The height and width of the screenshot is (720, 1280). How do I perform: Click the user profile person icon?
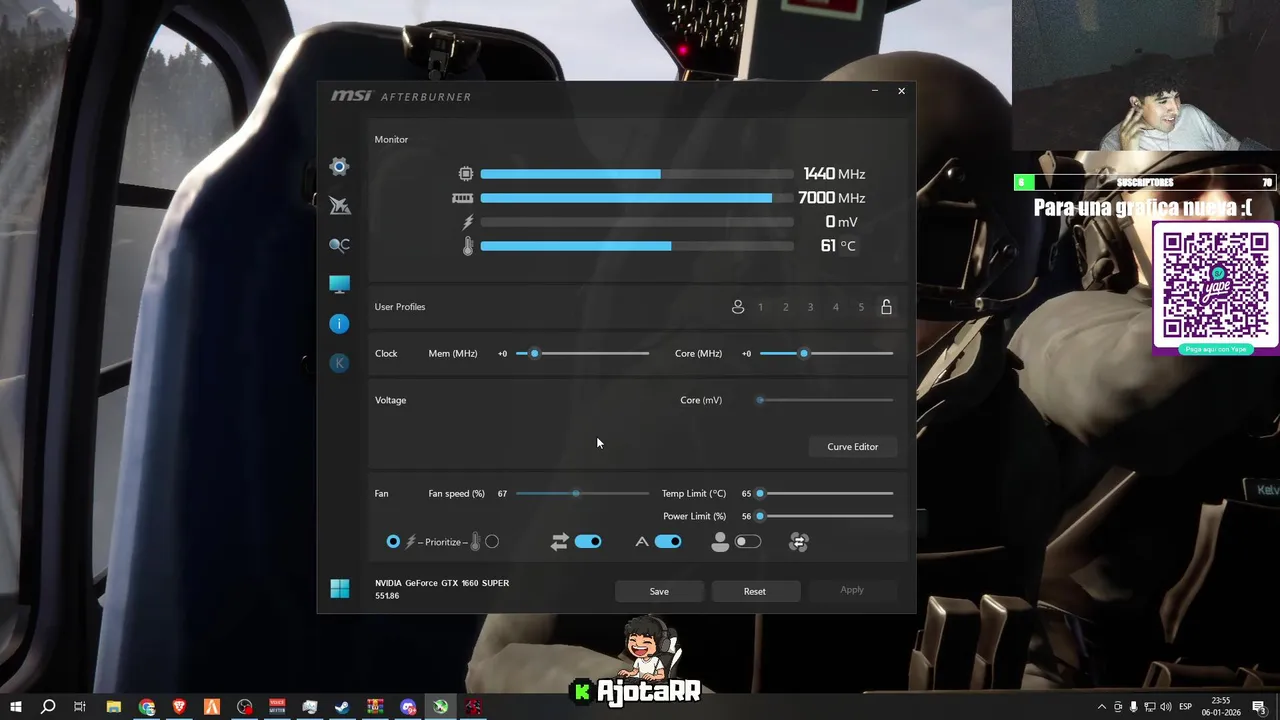coord(738,307)
